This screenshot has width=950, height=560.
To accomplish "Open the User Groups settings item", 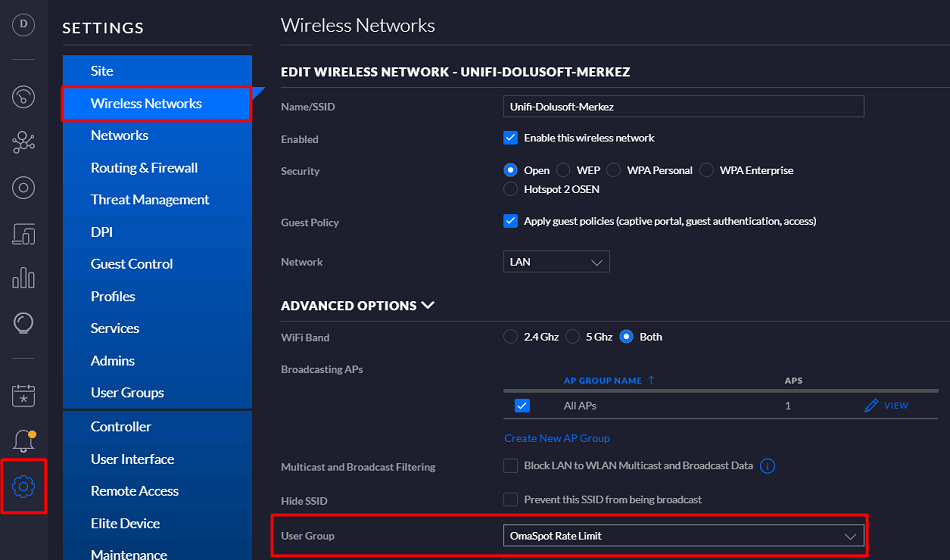I will pos(157,392).
